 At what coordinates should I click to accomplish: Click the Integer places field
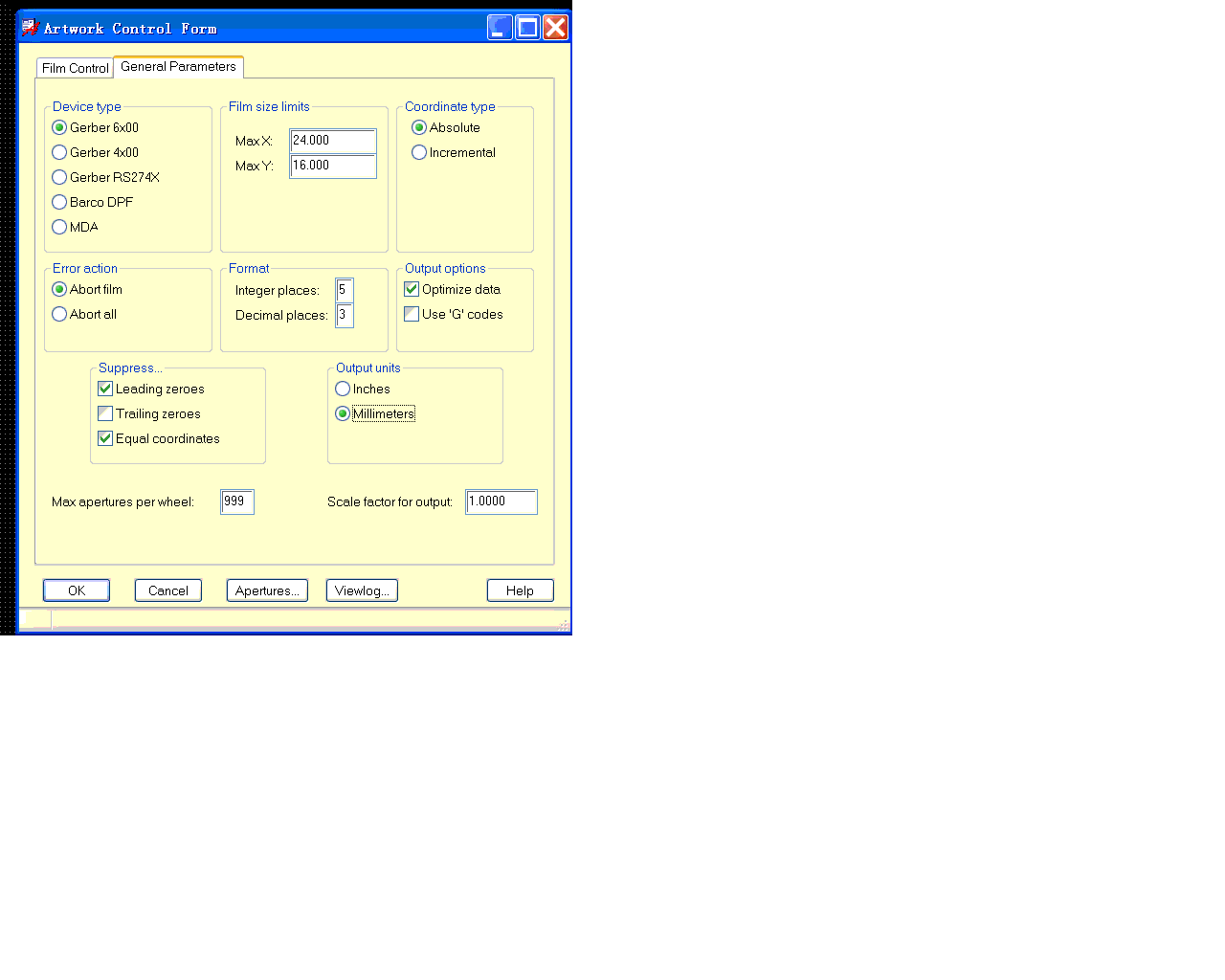point(345,290)
